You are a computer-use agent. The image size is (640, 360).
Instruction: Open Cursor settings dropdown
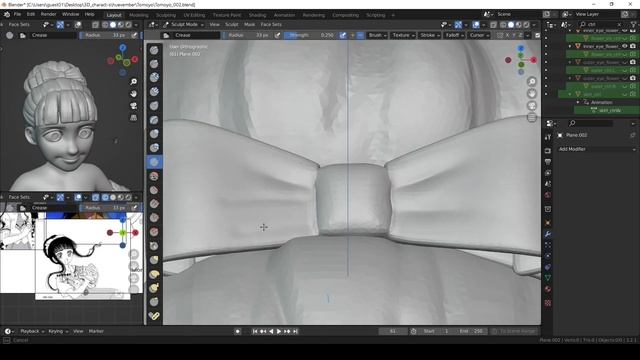click(479, 36)
